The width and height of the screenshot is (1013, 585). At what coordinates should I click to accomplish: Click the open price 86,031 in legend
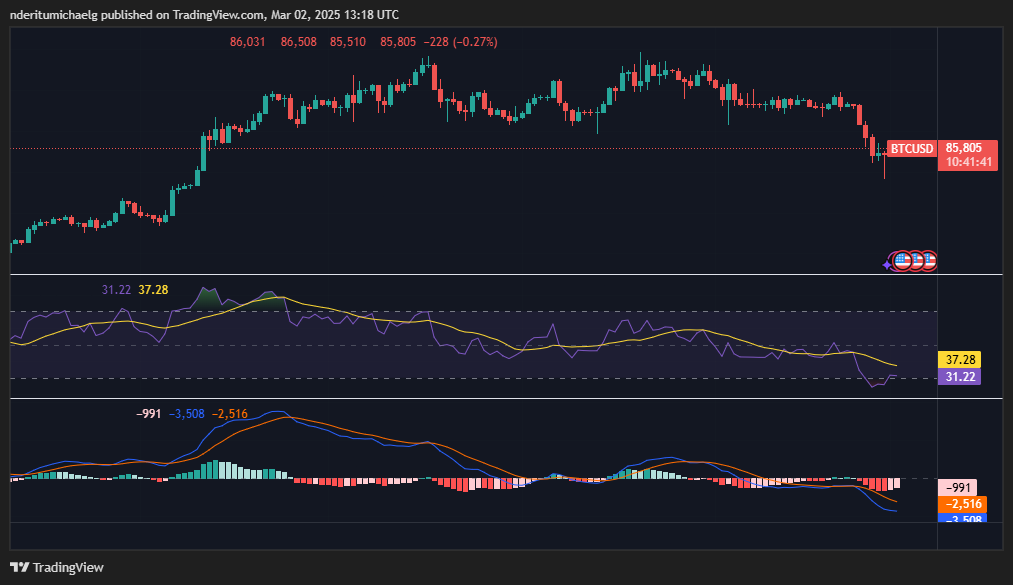[247, 42]
